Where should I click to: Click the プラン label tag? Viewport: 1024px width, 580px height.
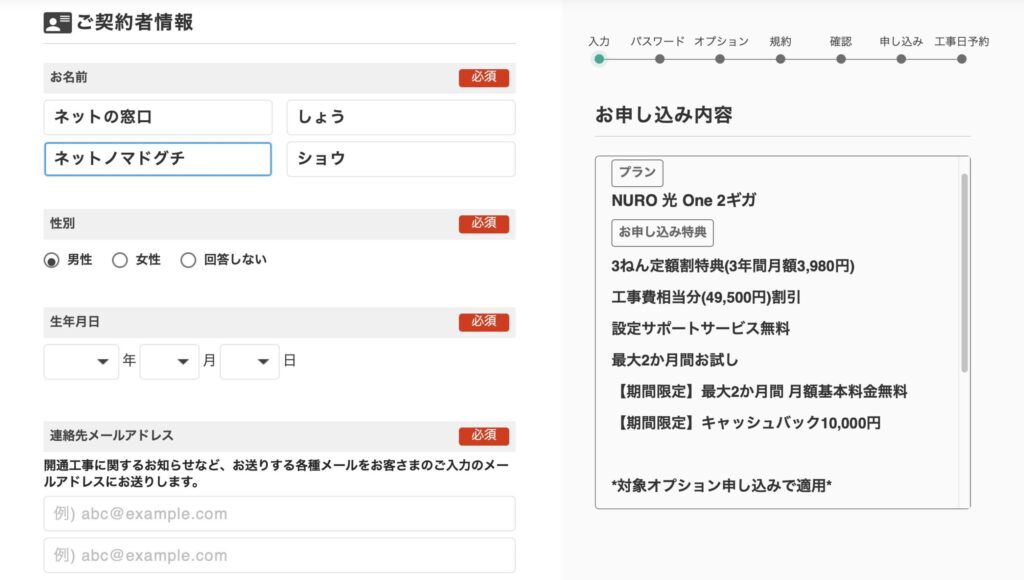coord(637,172)
